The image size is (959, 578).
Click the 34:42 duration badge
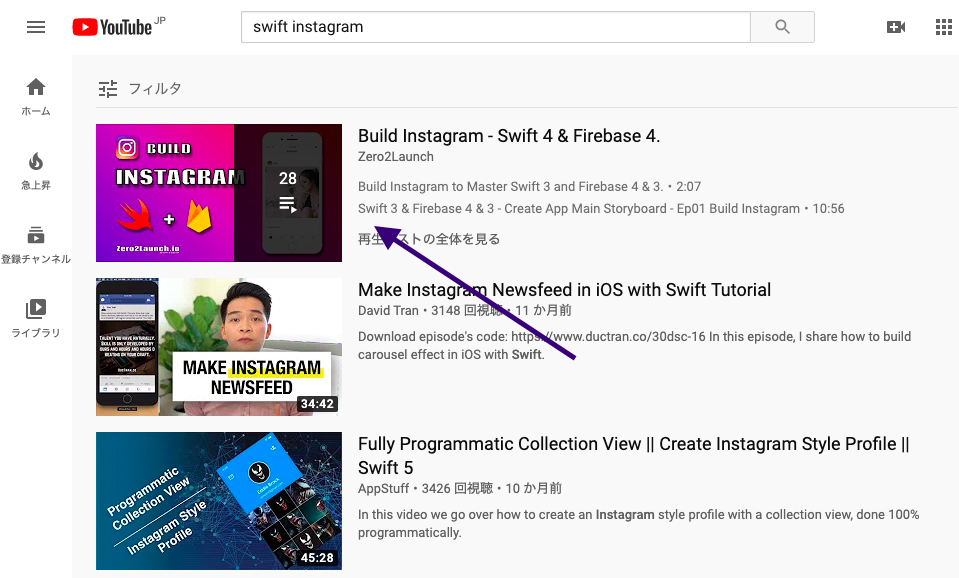(317, 404)
